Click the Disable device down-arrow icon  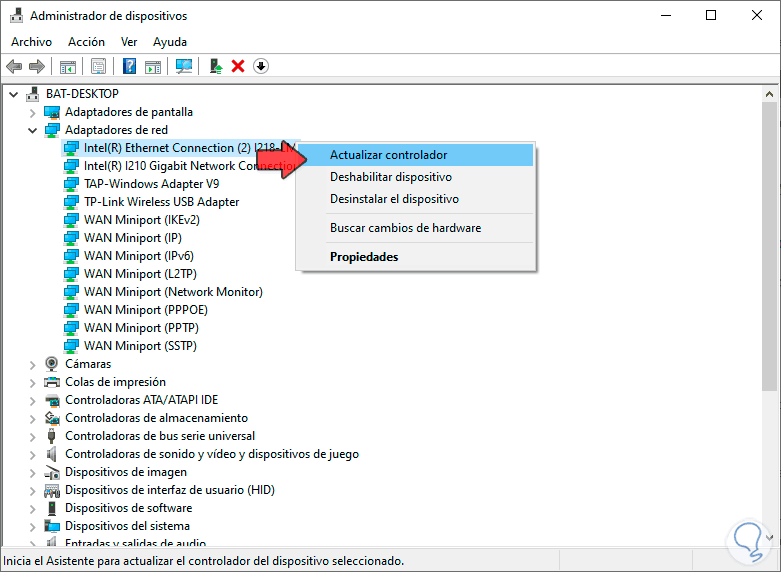[261, 66]
